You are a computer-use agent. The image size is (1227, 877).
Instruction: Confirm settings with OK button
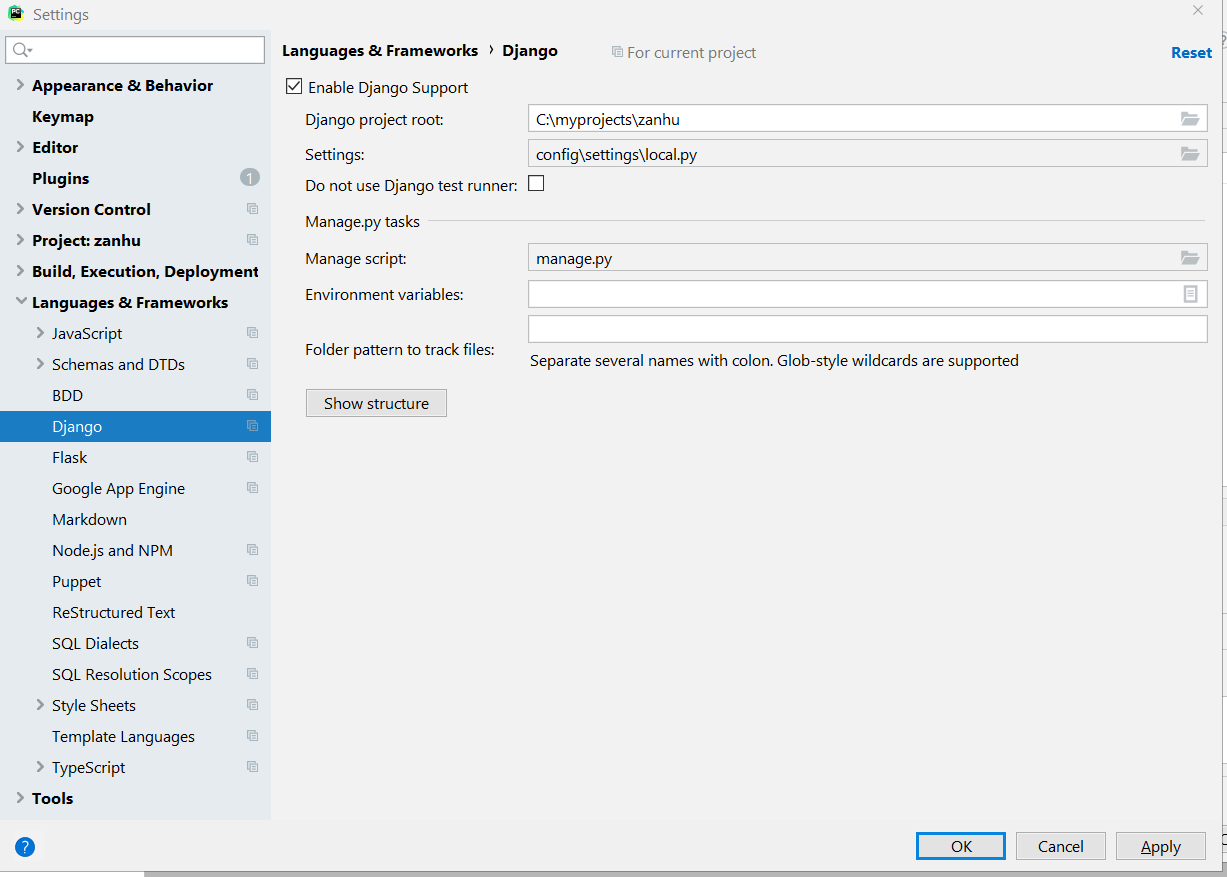[x=961, y=846]
